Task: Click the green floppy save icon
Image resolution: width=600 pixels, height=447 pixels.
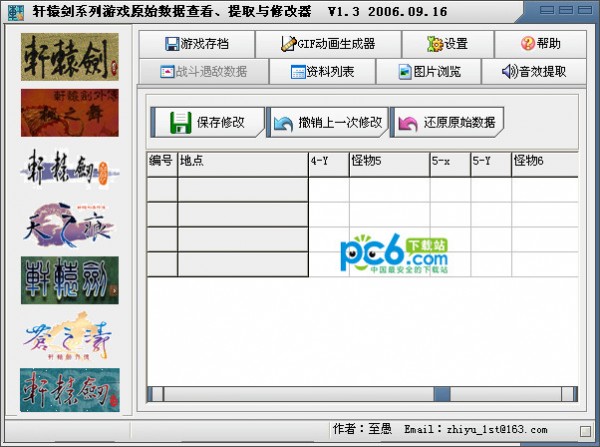Action: pos(181,123)
